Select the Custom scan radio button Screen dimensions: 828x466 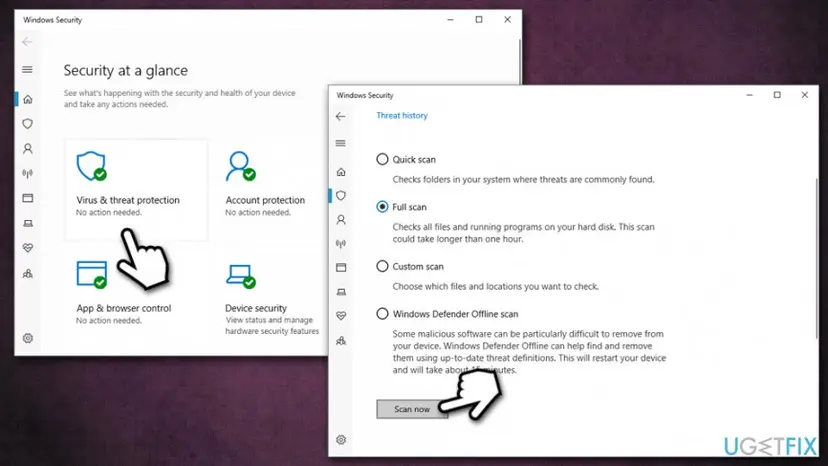(x=382, y=266)
